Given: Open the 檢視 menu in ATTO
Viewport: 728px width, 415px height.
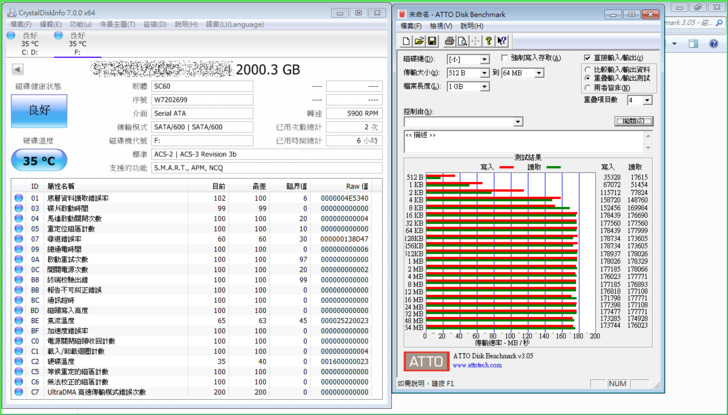Looking at the screenshot, I should (x=441, y=26).
